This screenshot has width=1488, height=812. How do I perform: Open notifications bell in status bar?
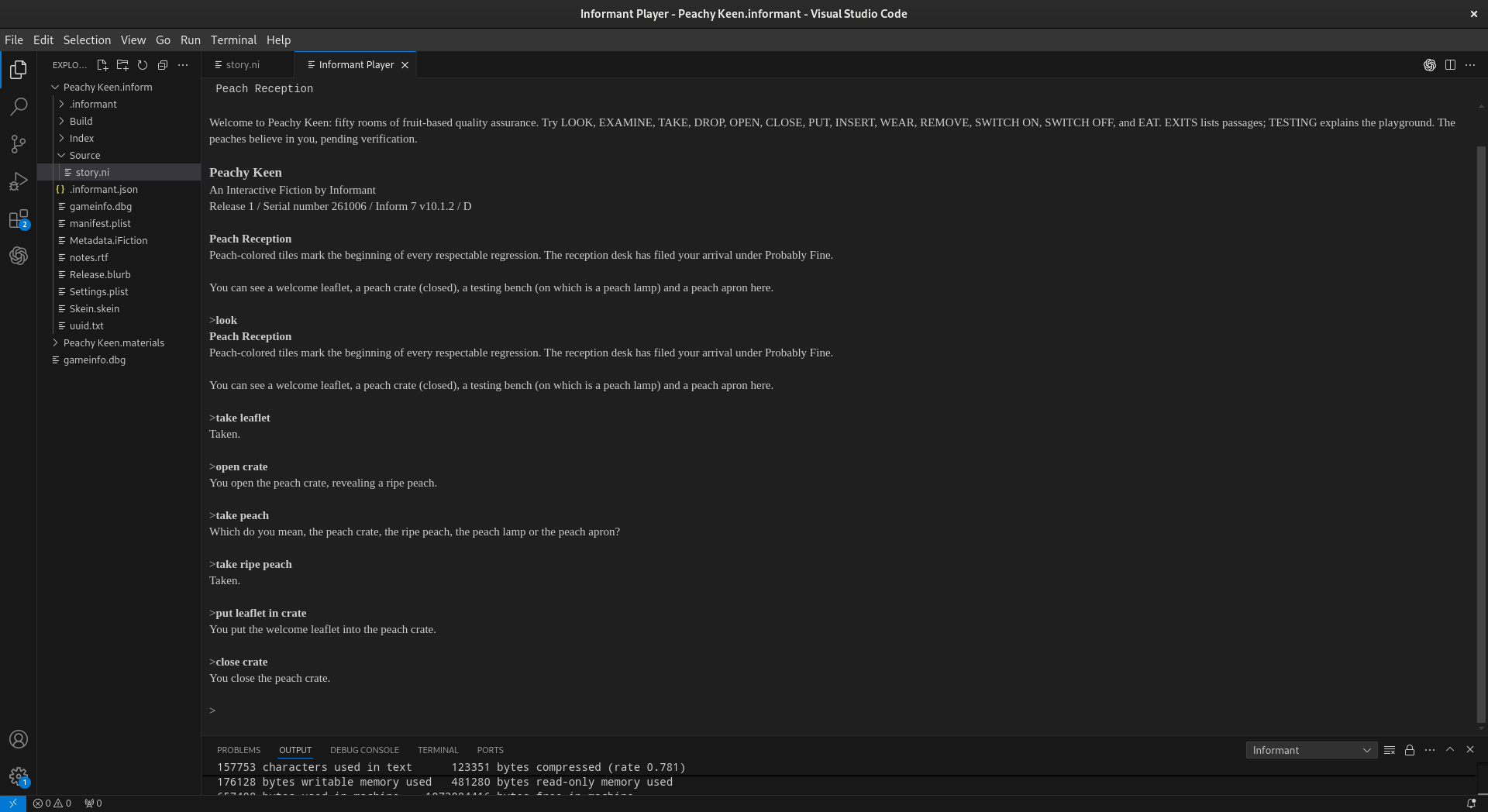click(x=1471, y=803)
